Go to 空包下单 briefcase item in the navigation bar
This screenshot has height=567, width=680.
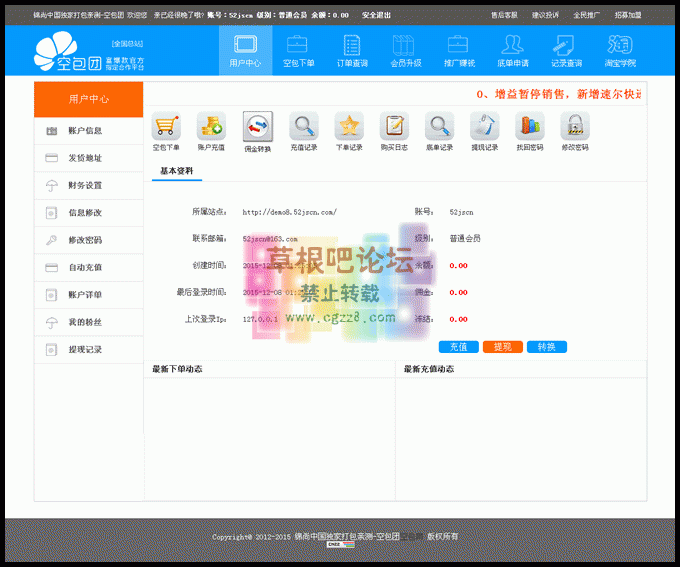299,50
